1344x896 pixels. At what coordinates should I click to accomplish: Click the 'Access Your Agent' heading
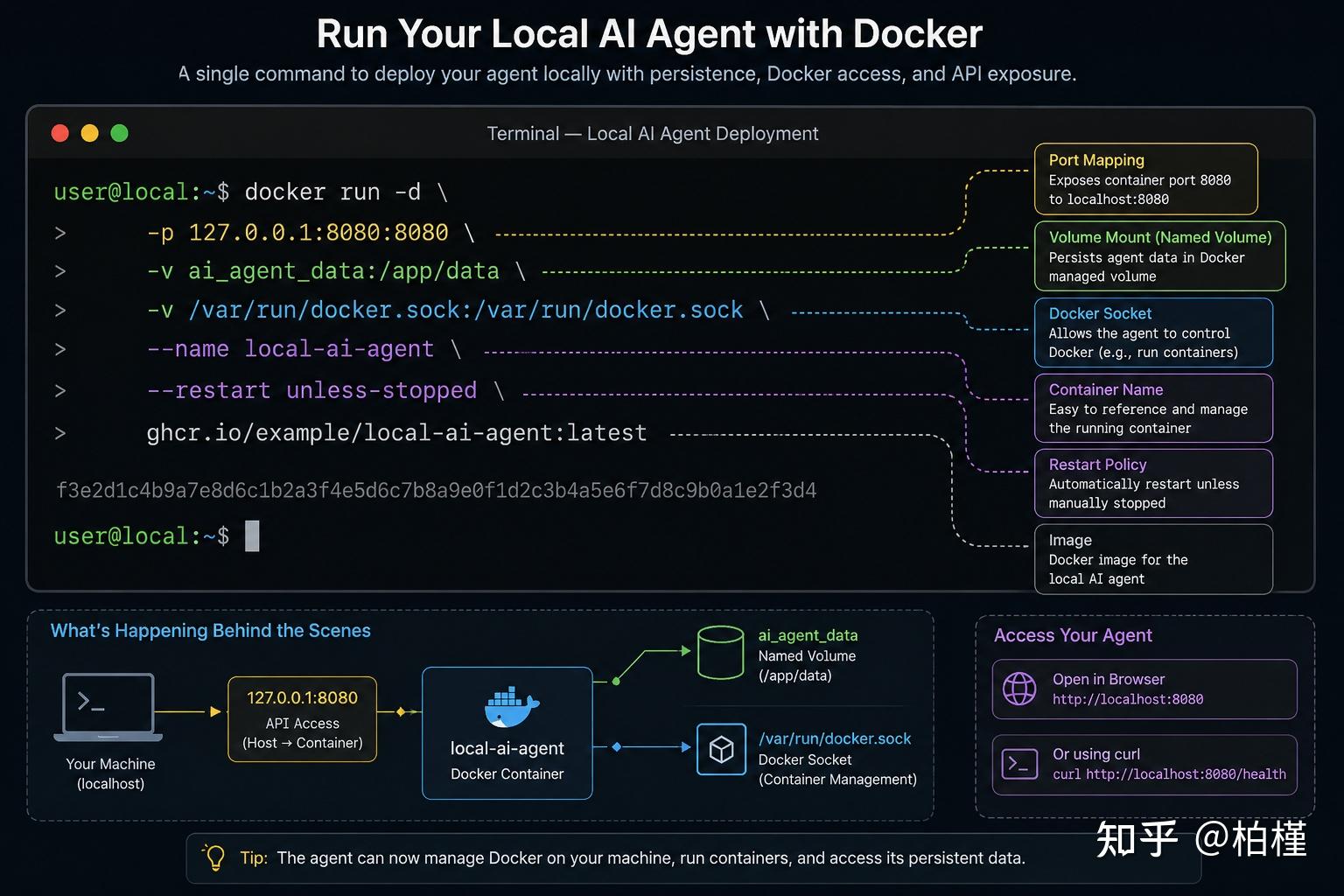point(1073,635)
